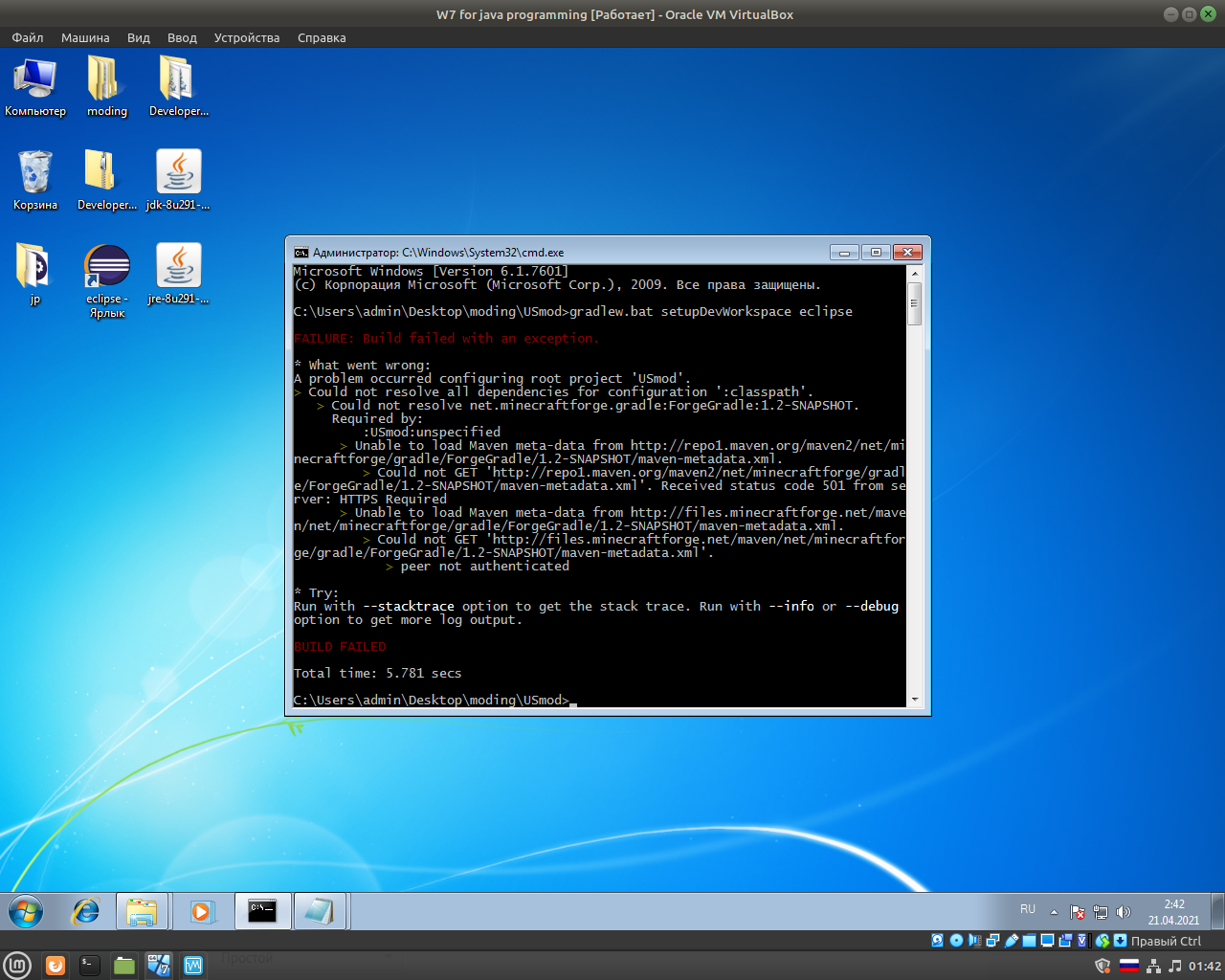Click VirtualBox mouse integration indicator
Screen dimensions: 1225x980
1102,941
